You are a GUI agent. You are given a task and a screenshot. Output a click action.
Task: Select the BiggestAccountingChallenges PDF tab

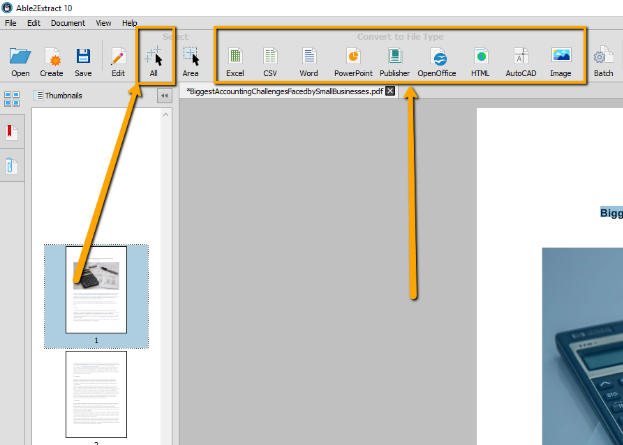[x=284, y=91]
